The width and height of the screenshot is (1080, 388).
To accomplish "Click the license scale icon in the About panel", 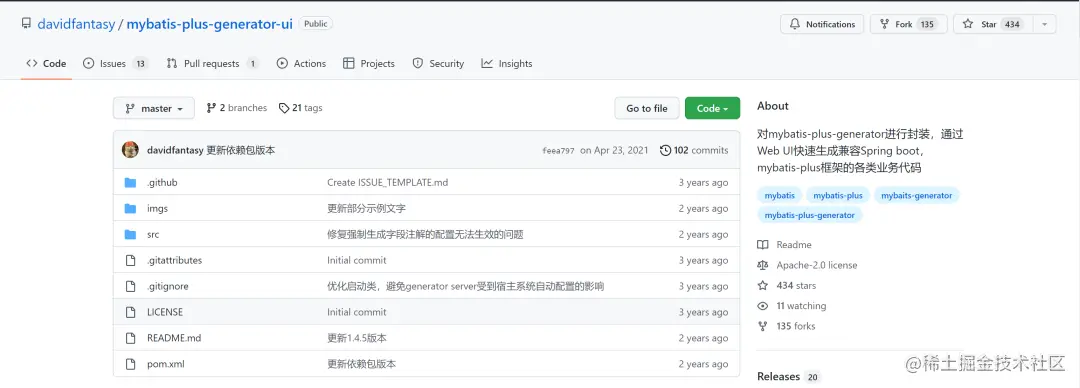I will (x=762, y=265).
